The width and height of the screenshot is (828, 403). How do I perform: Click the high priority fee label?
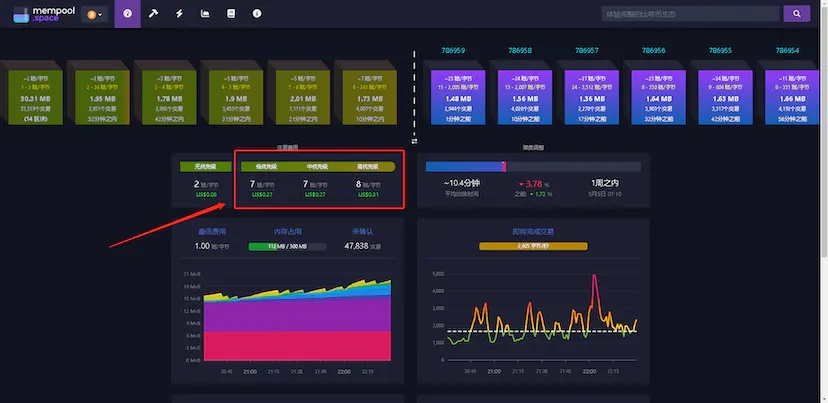(x=366, y=167)
